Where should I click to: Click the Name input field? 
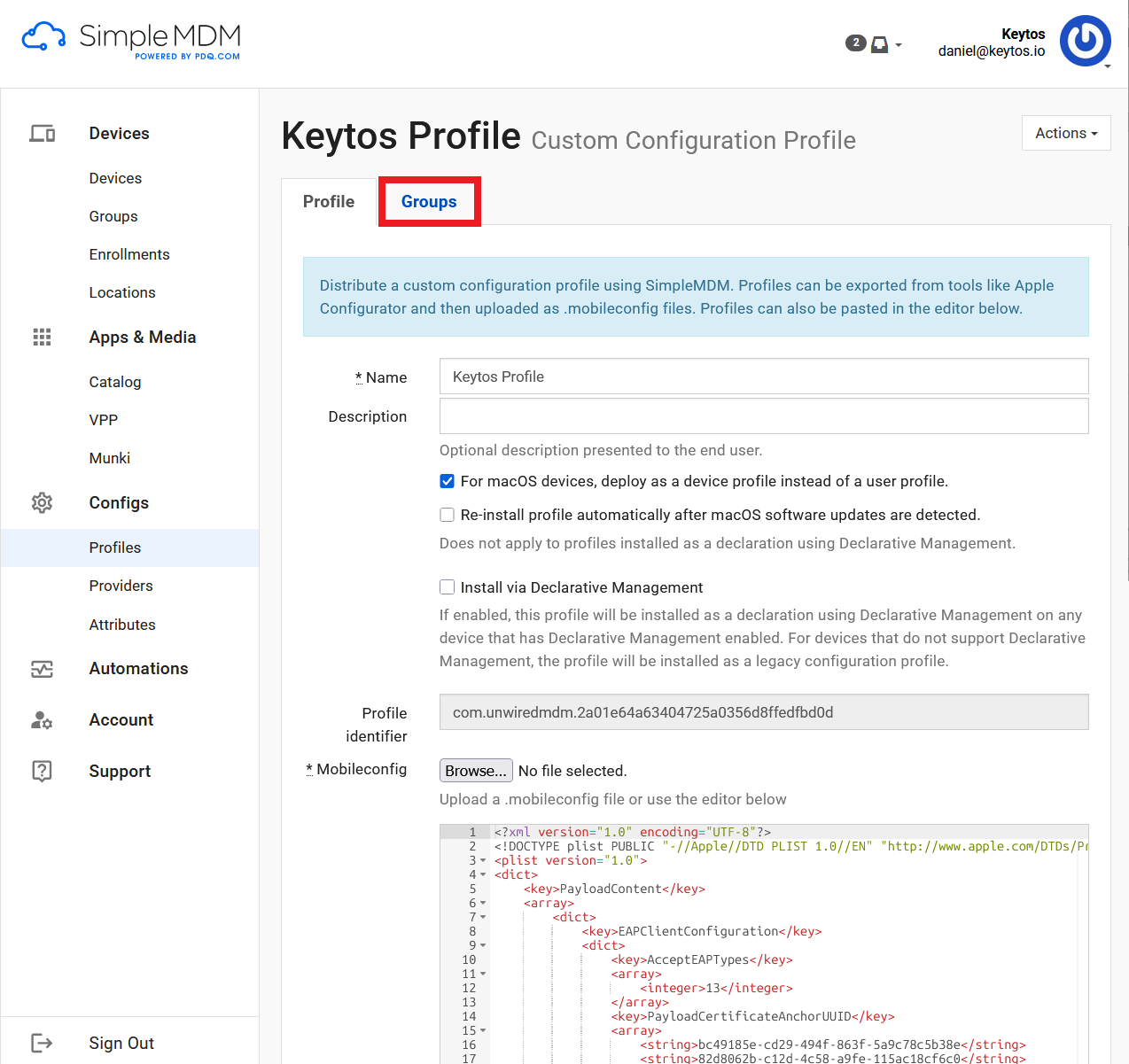[764, 377]
